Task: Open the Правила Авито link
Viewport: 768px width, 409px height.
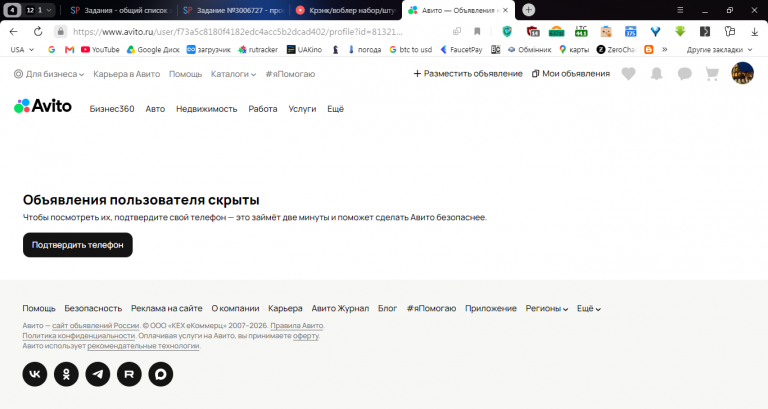Action: pyautogui.click(x=297, y=326)
